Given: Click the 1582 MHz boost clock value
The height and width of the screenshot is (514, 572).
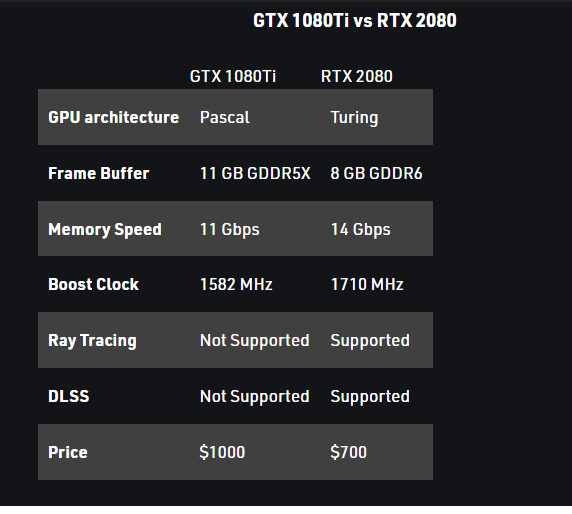Looking at the screenshot, I should (236, 285).
